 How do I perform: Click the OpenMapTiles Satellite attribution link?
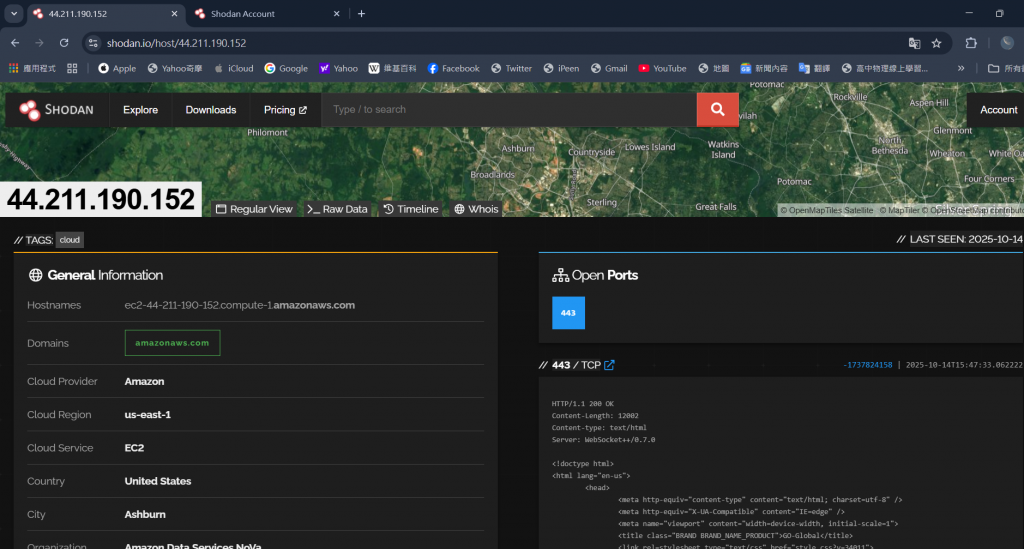point(827,210)
